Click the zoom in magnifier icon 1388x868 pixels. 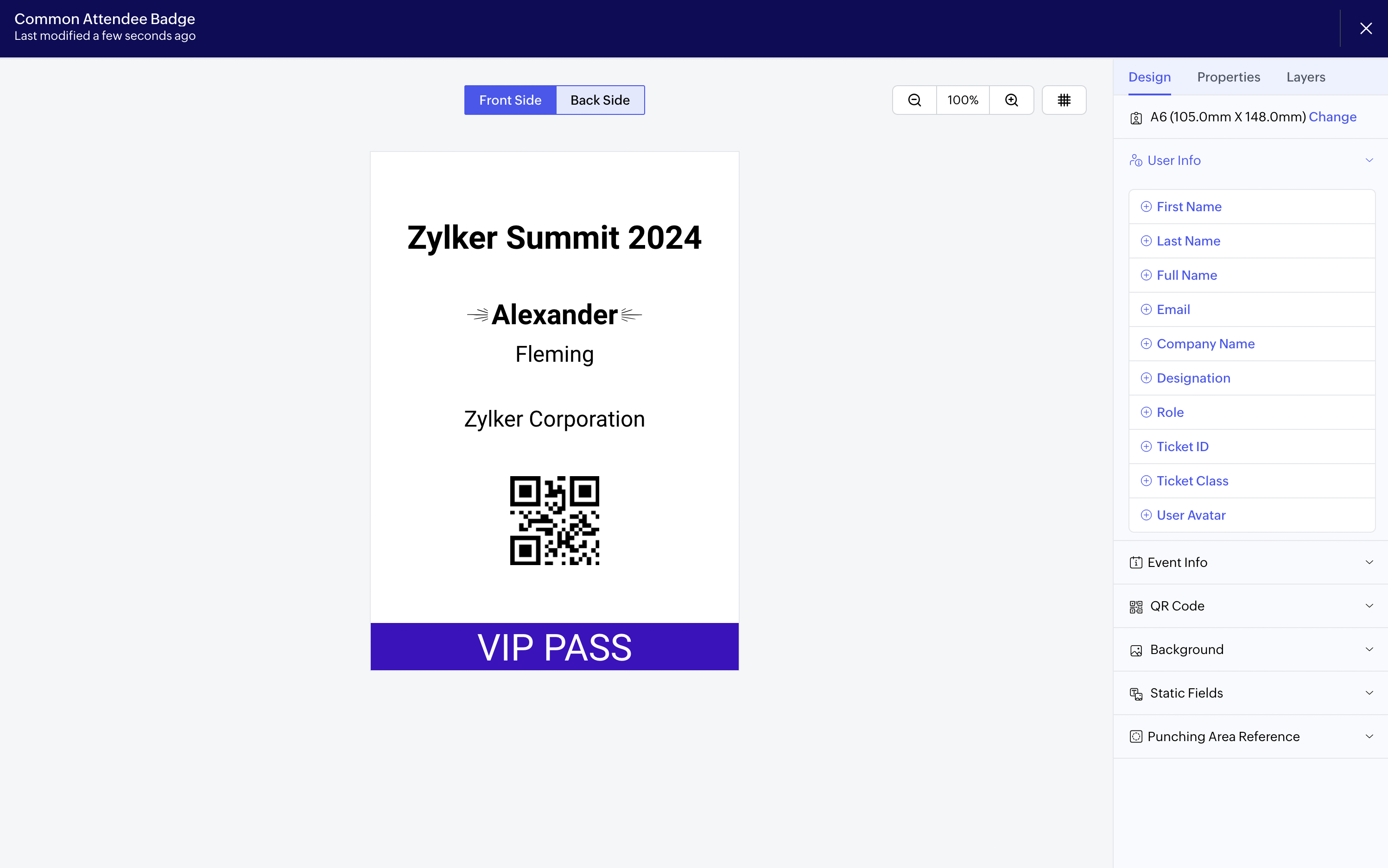click(x=1011, y=100)
